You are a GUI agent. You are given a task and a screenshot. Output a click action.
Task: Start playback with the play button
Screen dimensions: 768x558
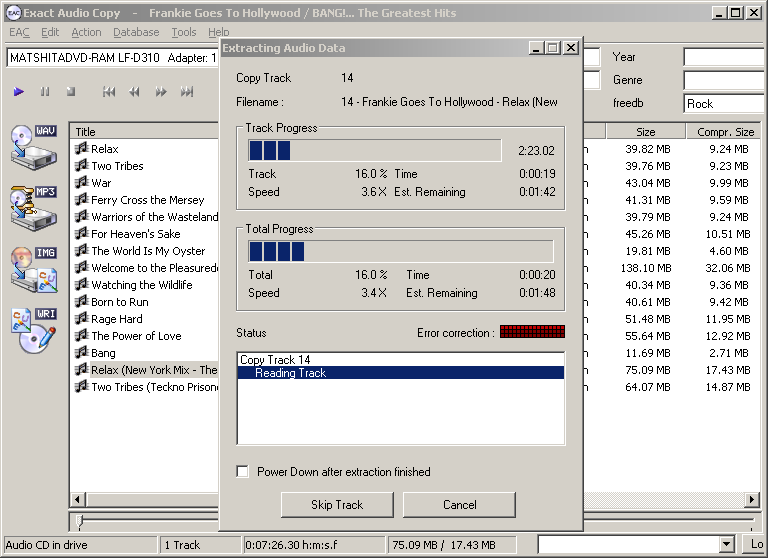19,92
